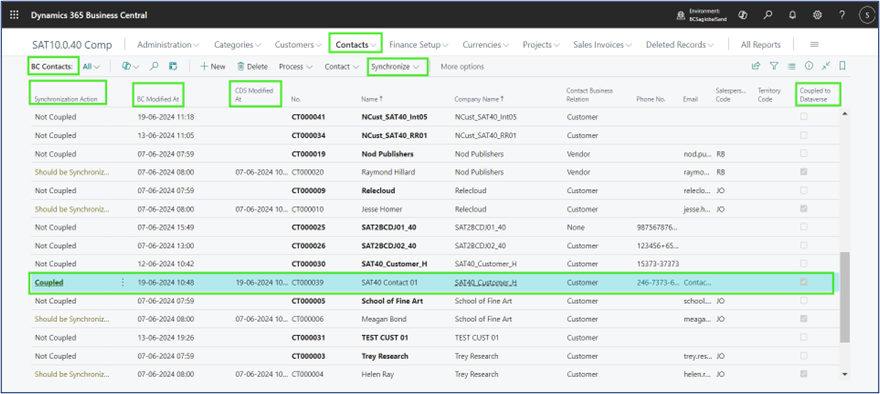The width and height of the screenshot is (880, 394).
Task: Expand the Categories menu
Action: (237, 44)
